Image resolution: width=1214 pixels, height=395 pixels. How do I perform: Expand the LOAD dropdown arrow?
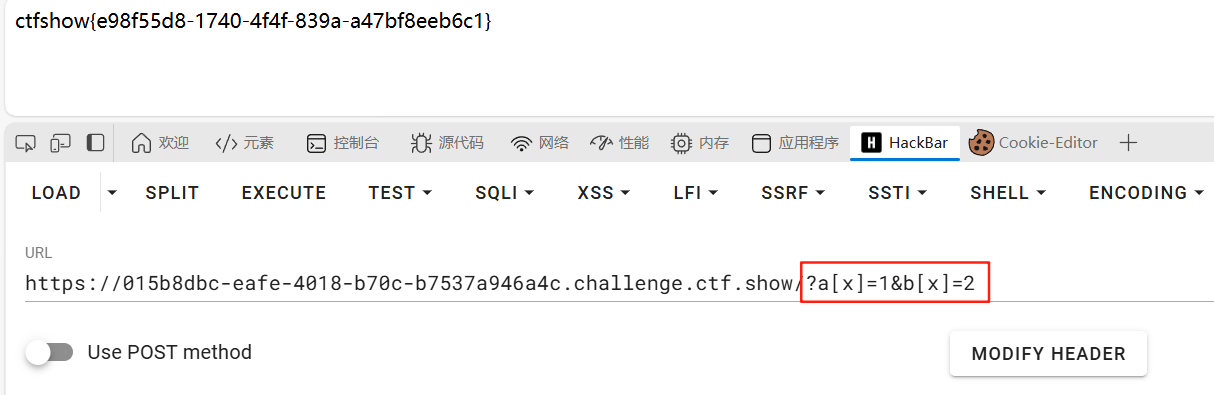[x=112, y=192]
